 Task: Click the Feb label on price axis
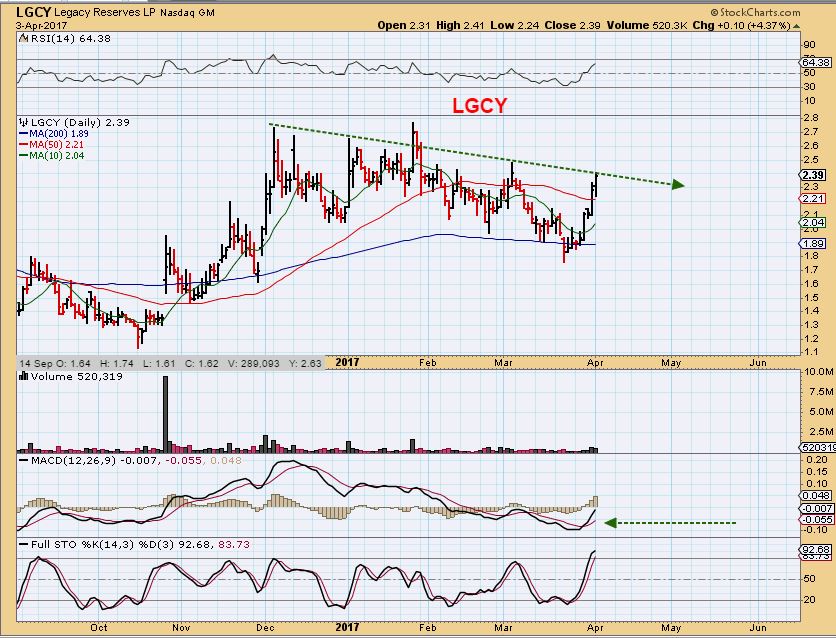point(428,362)
